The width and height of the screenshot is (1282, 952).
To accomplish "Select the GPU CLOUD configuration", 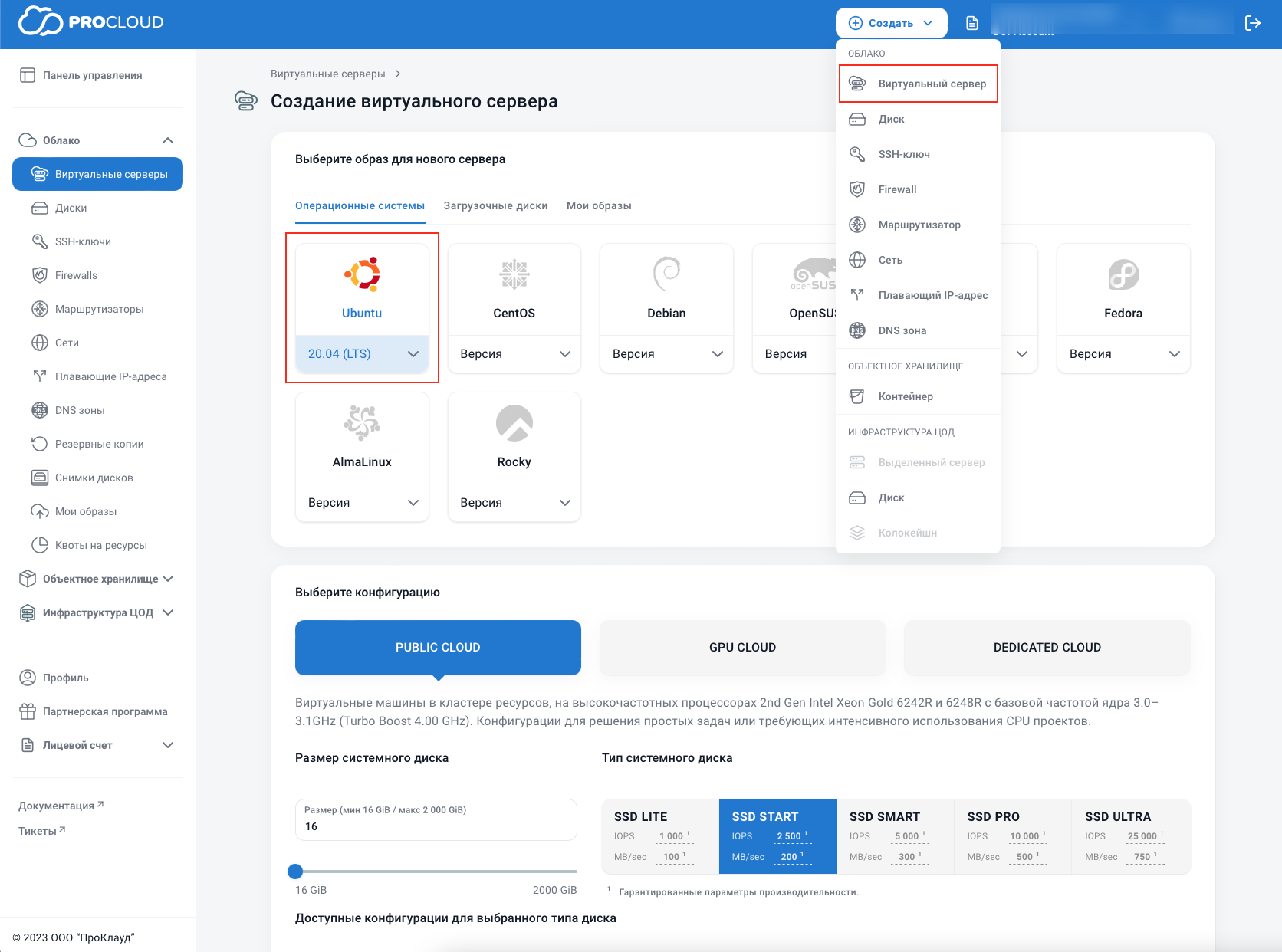I will point(741,647).
